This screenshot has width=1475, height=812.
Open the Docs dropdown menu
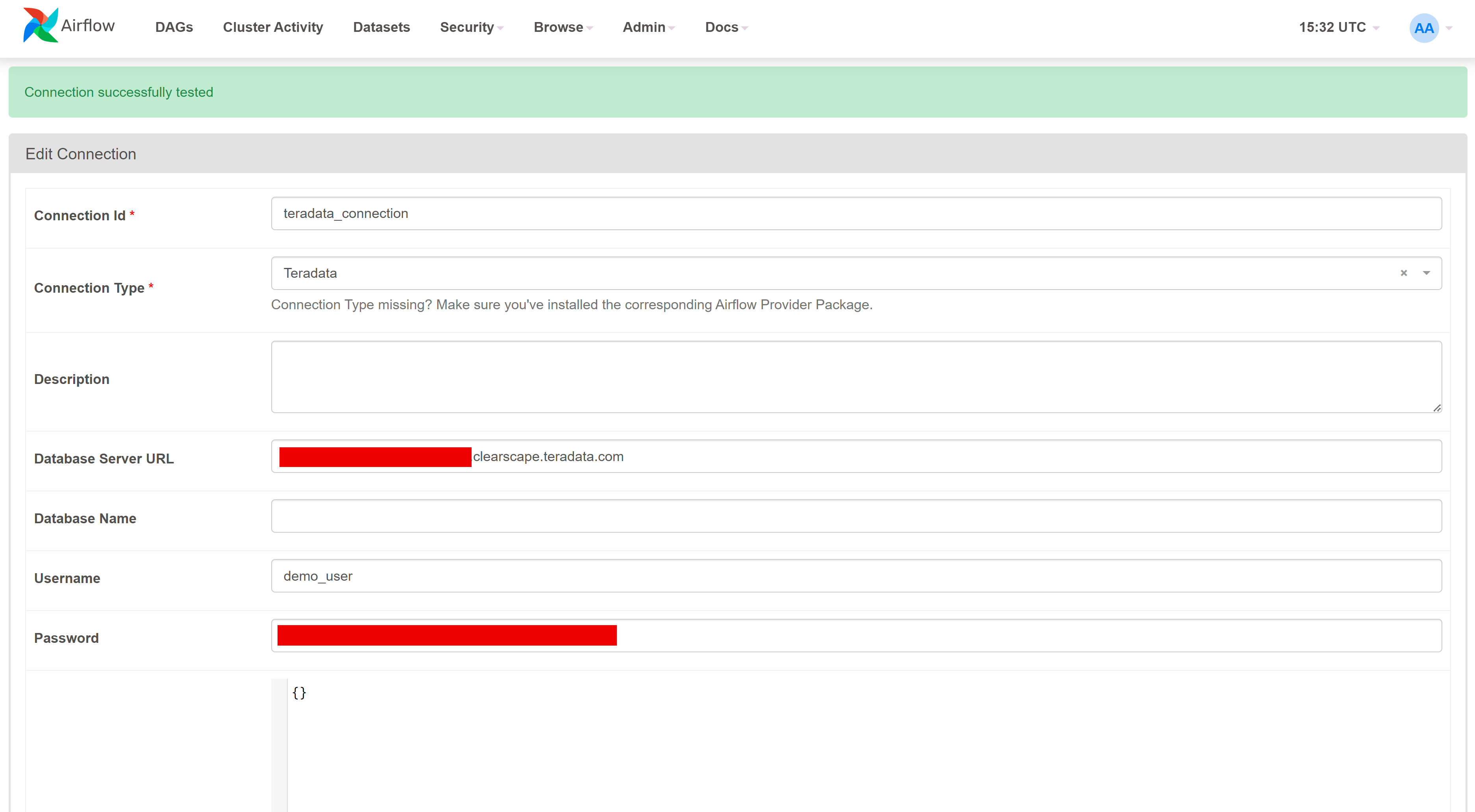point(726,27)
